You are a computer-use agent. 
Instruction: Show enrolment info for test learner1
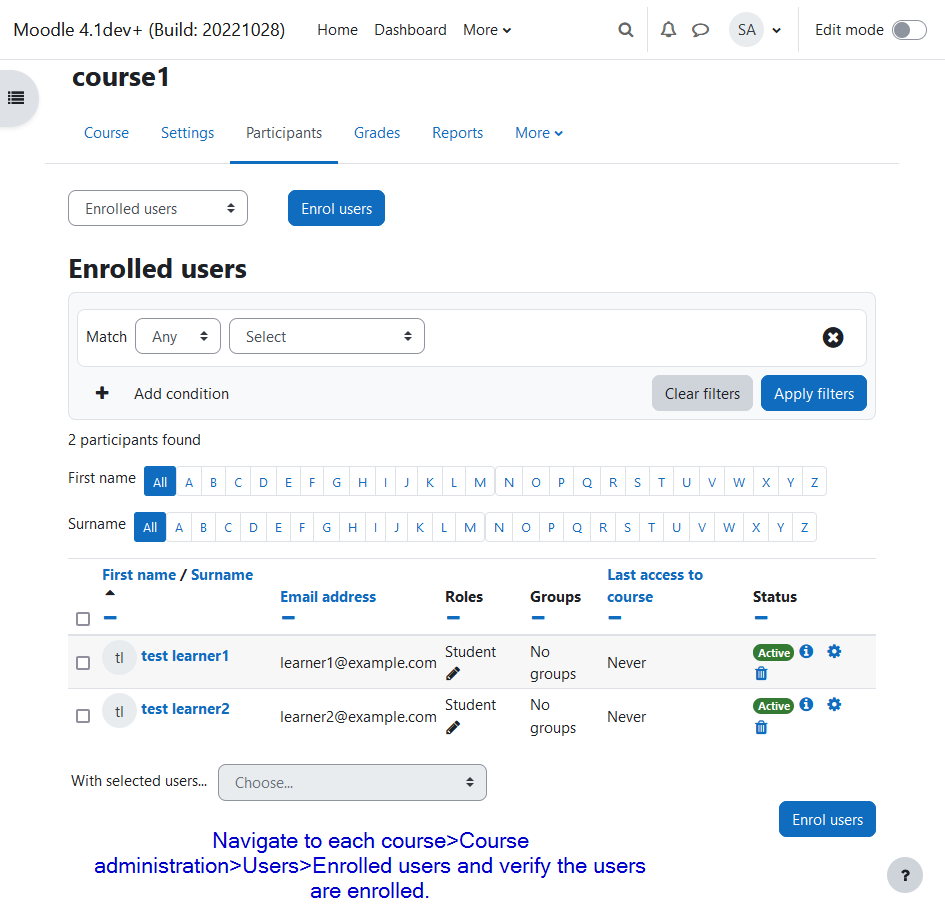pyautogui.click(x=806, y=651)
